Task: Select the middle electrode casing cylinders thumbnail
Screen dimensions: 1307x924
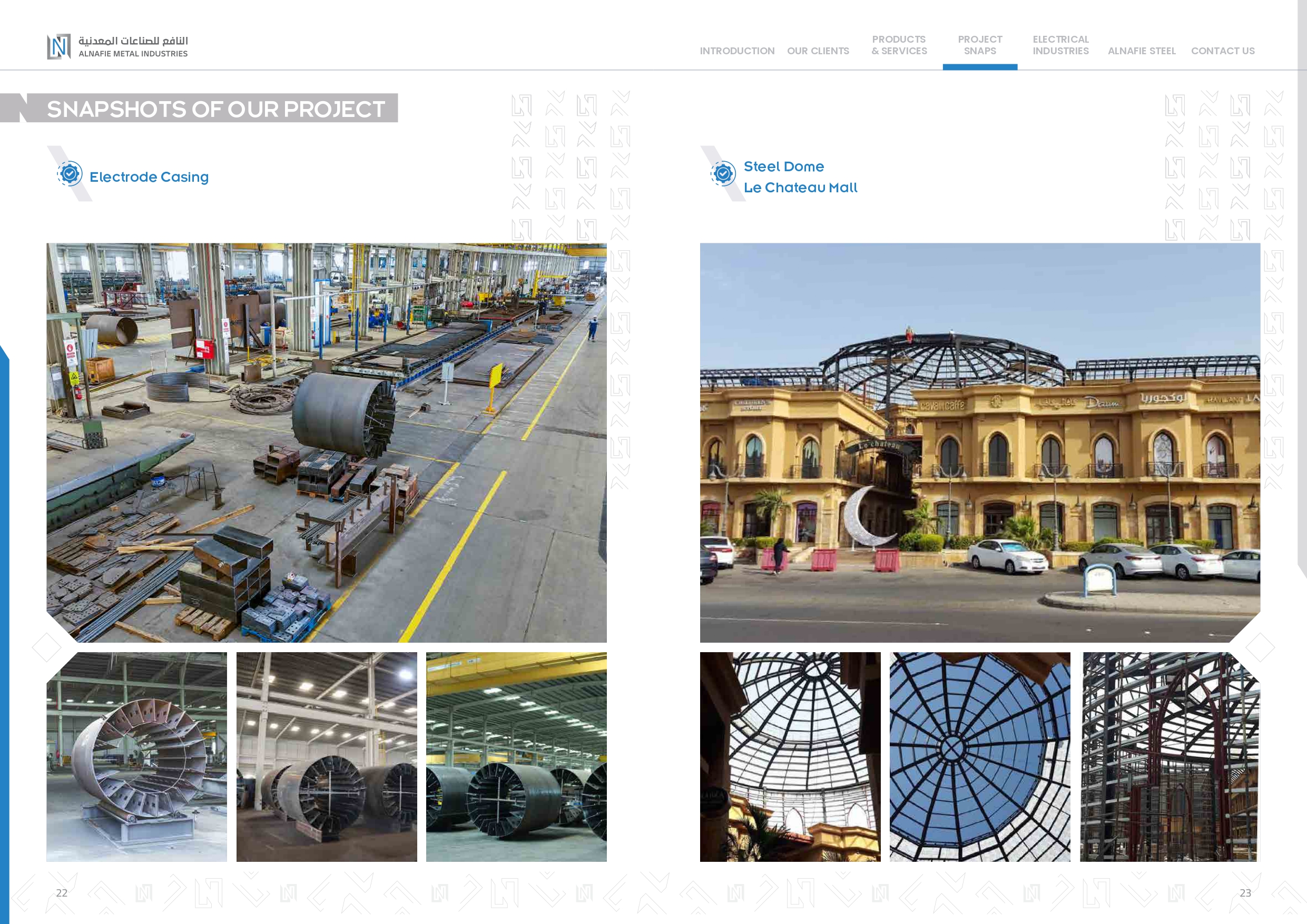Action: pyautogui.click(x=326, y=756)
